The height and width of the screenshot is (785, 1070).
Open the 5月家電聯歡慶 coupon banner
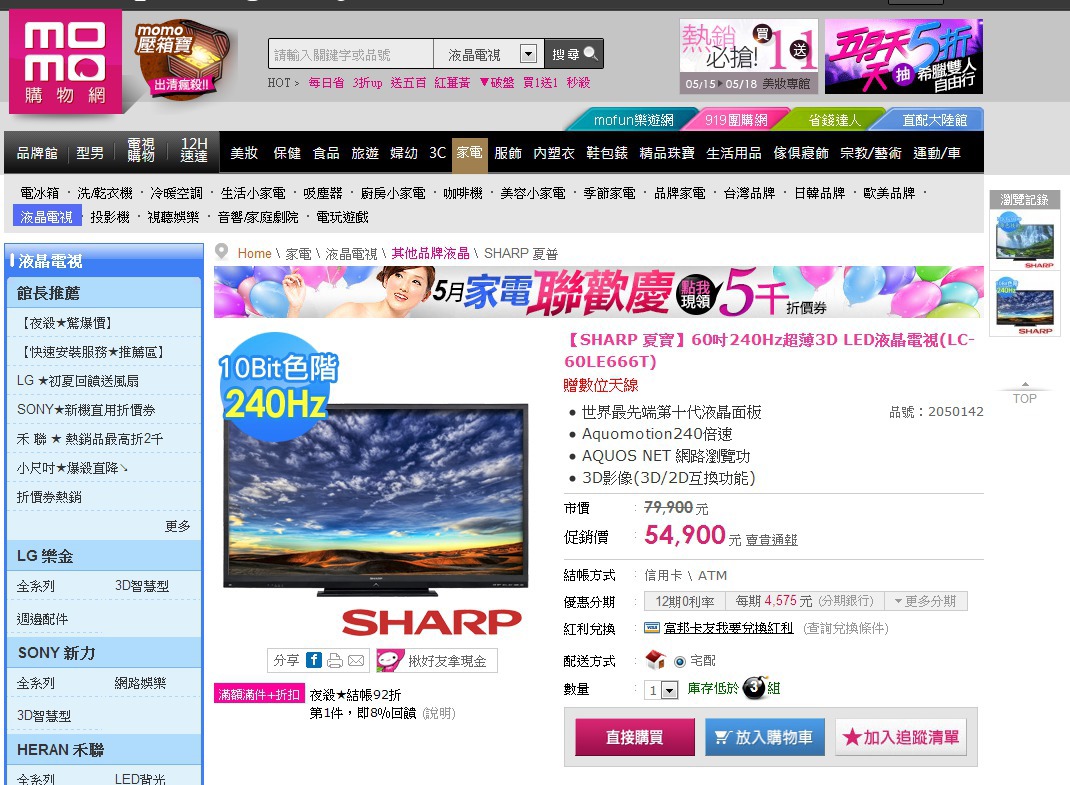598,292
